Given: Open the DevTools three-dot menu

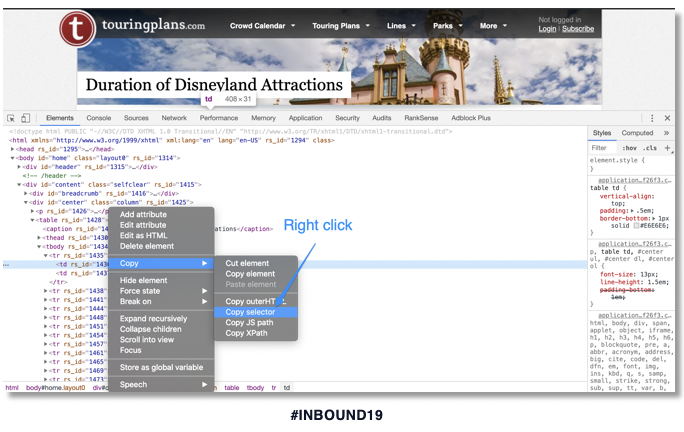Looking at the screenshot, I should [x=652, y=118].
